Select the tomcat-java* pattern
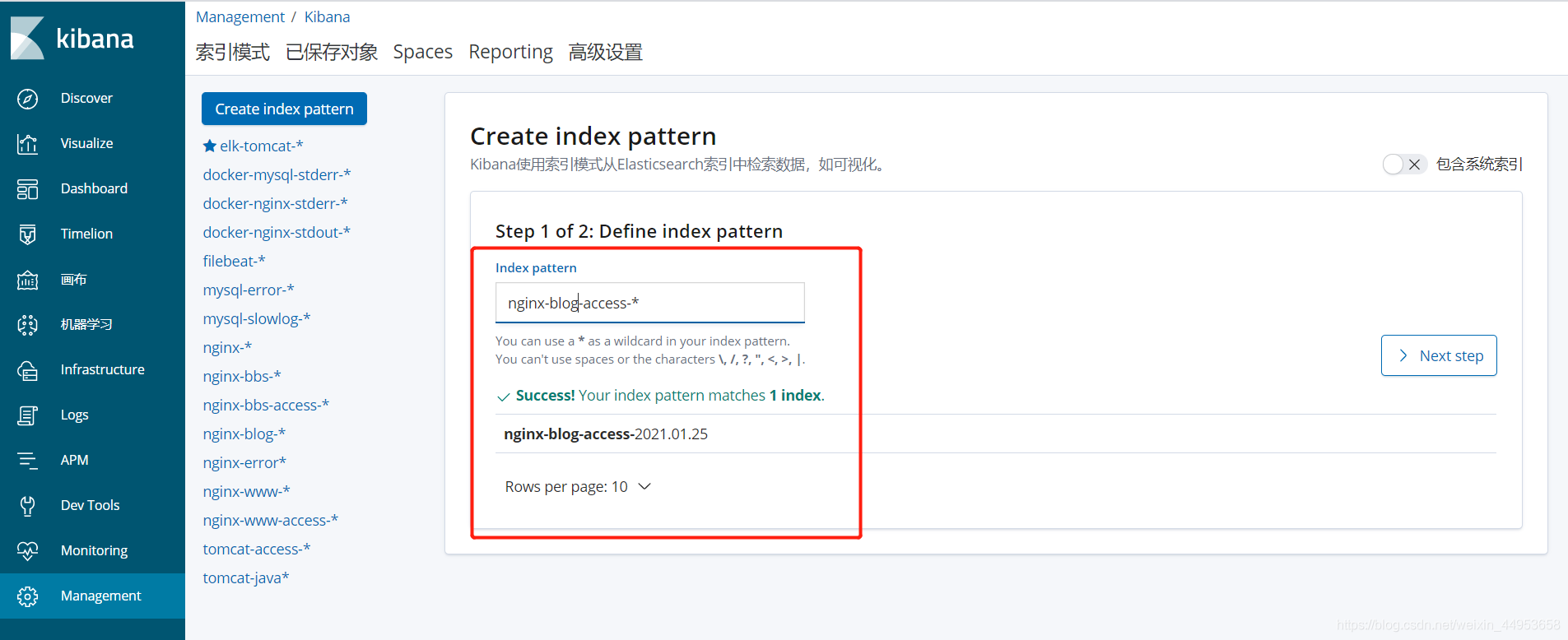The width and height of the screenshot is (1568, 640). pos(246,577)
